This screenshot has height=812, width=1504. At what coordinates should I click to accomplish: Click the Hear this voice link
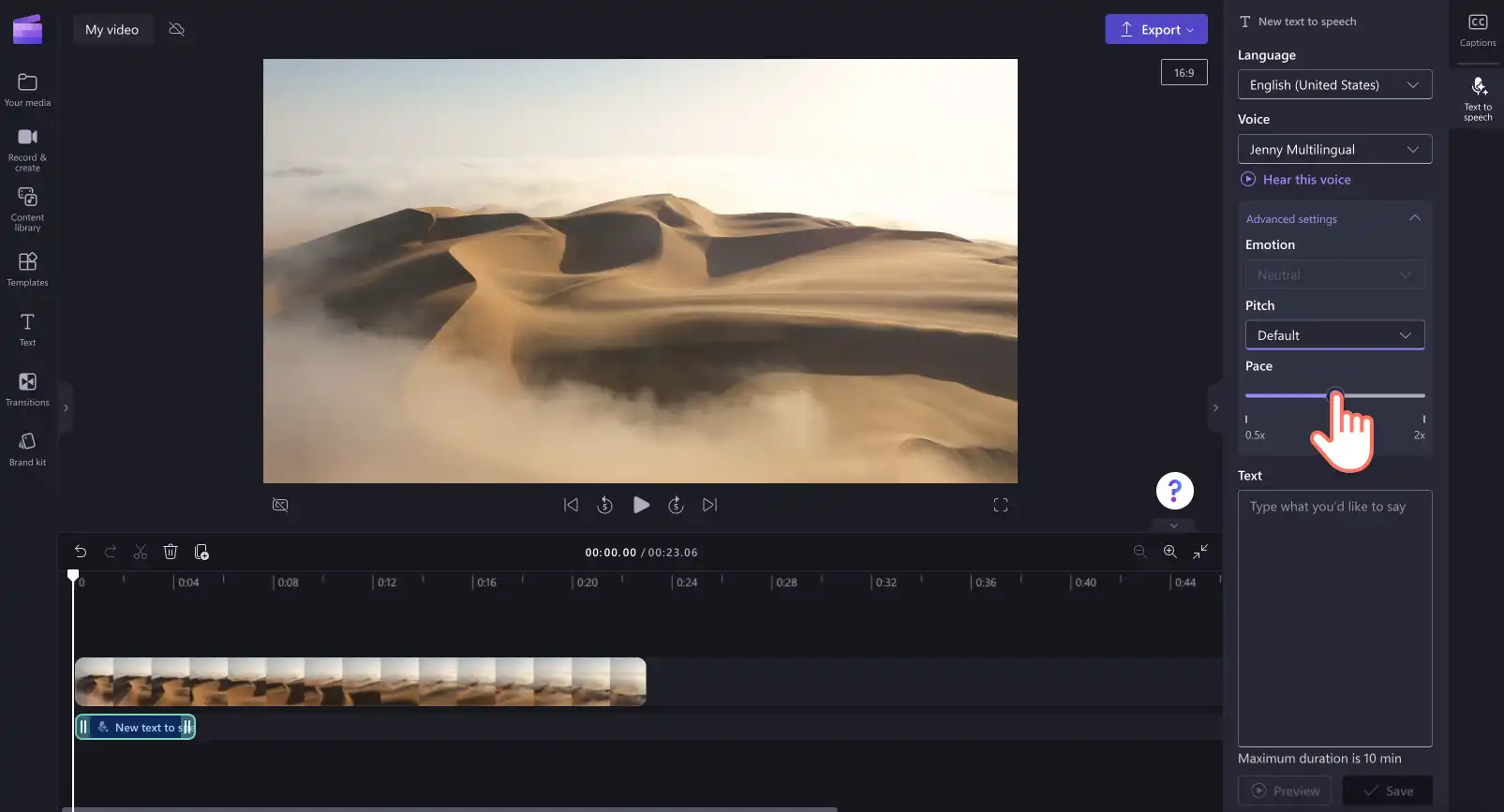click(1306, 179)
